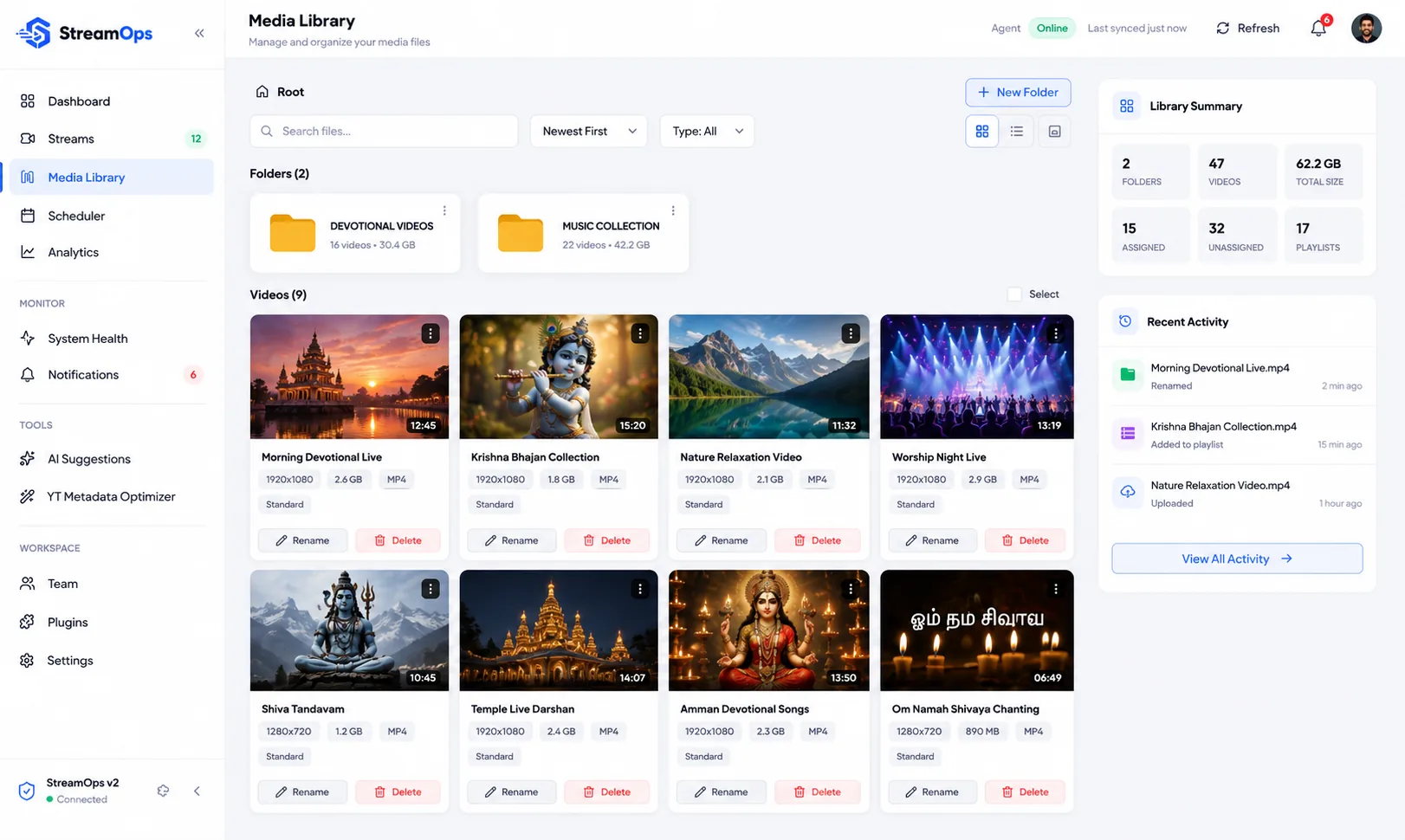Collapse the StreamOps v2 footer chevron
1405x840 pixels.
tap(197, 791)
